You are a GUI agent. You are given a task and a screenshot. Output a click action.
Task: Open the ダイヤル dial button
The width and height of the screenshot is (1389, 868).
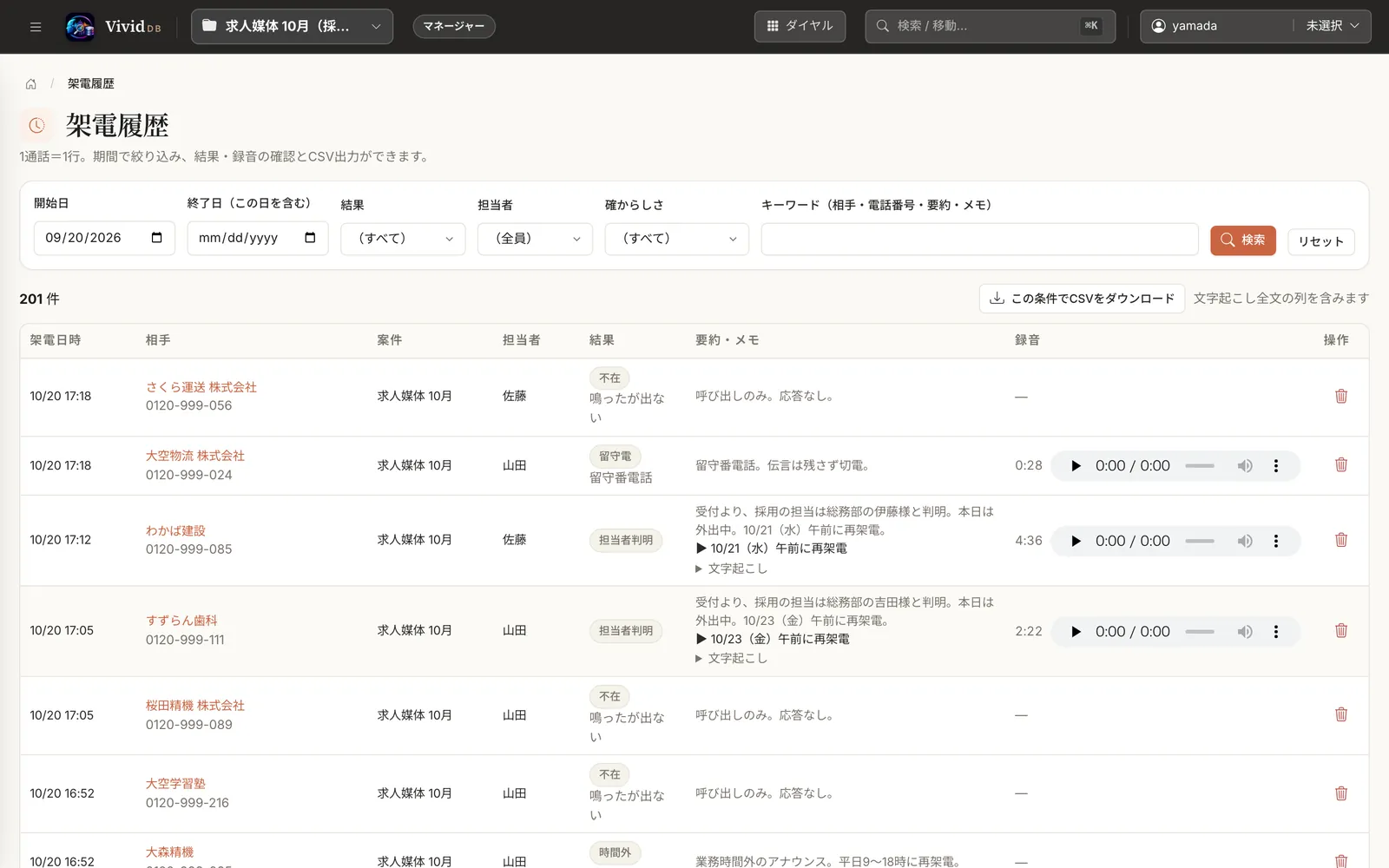click(x=800, y=26)
